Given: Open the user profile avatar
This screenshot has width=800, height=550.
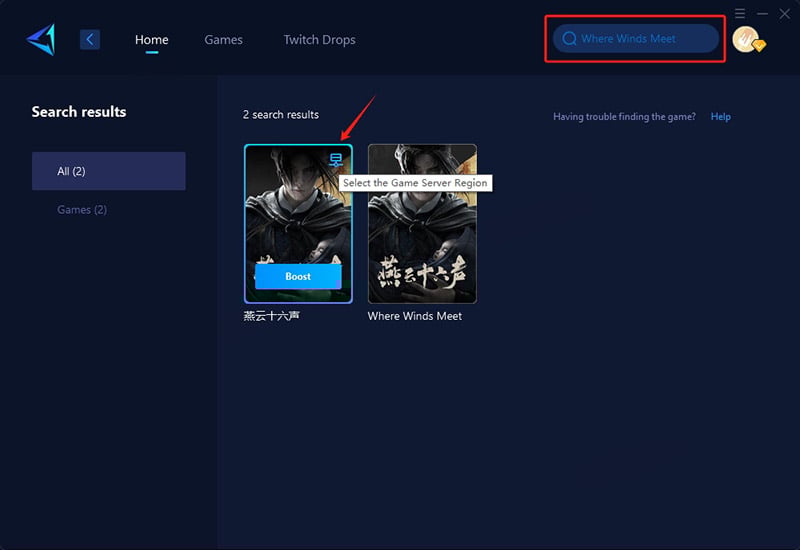Looking at the screenshot, I should click(x=747, y=39).
